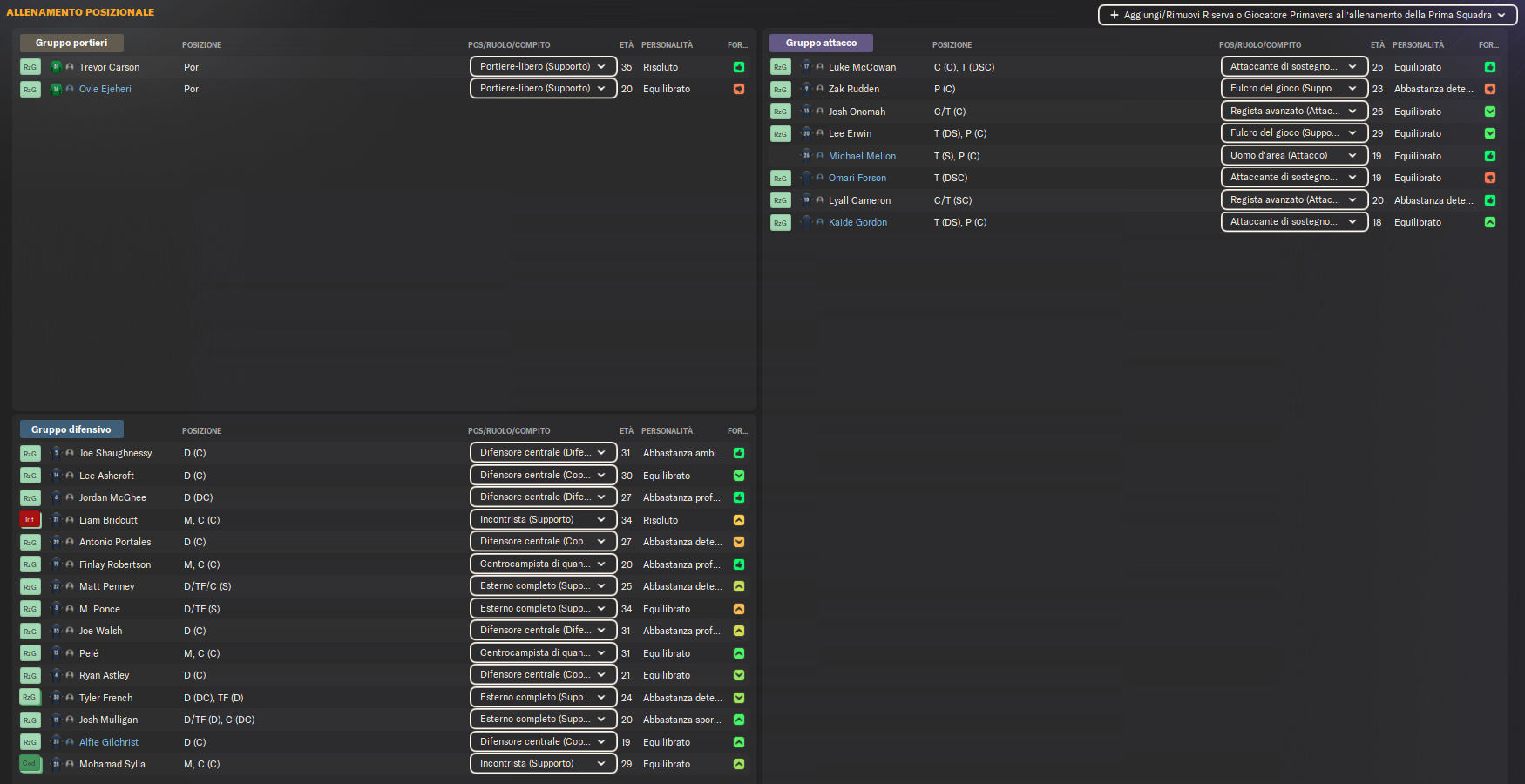The image size is (1525, 784).
Task: Select the Gruppo difensivo header tab
Action: (x=71, y=429)
